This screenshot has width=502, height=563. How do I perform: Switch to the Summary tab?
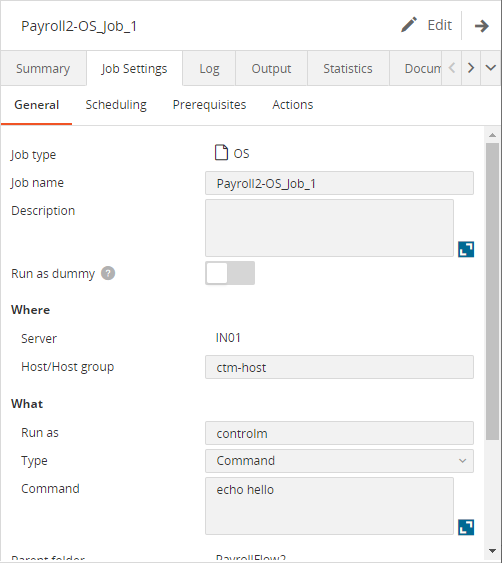click(x=43, y=68)
